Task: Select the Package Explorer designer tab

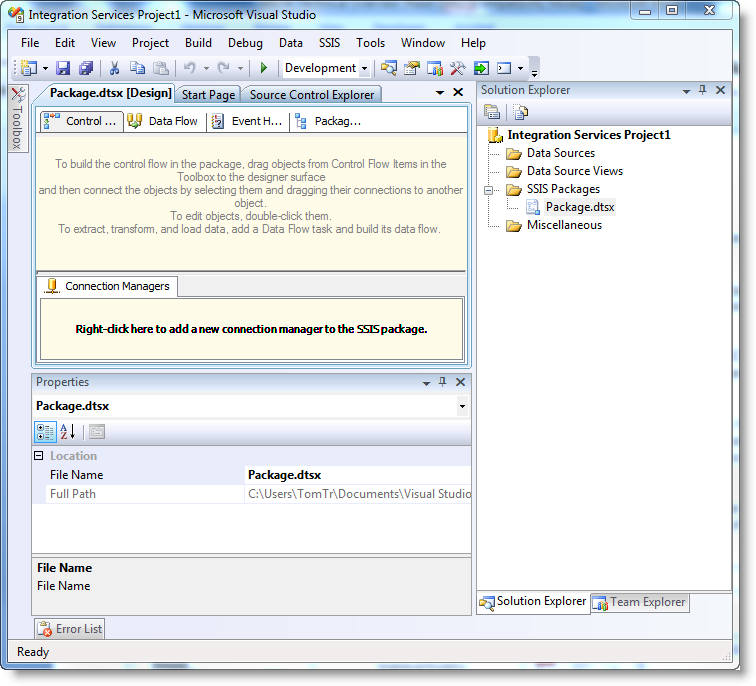Action: 331,121
